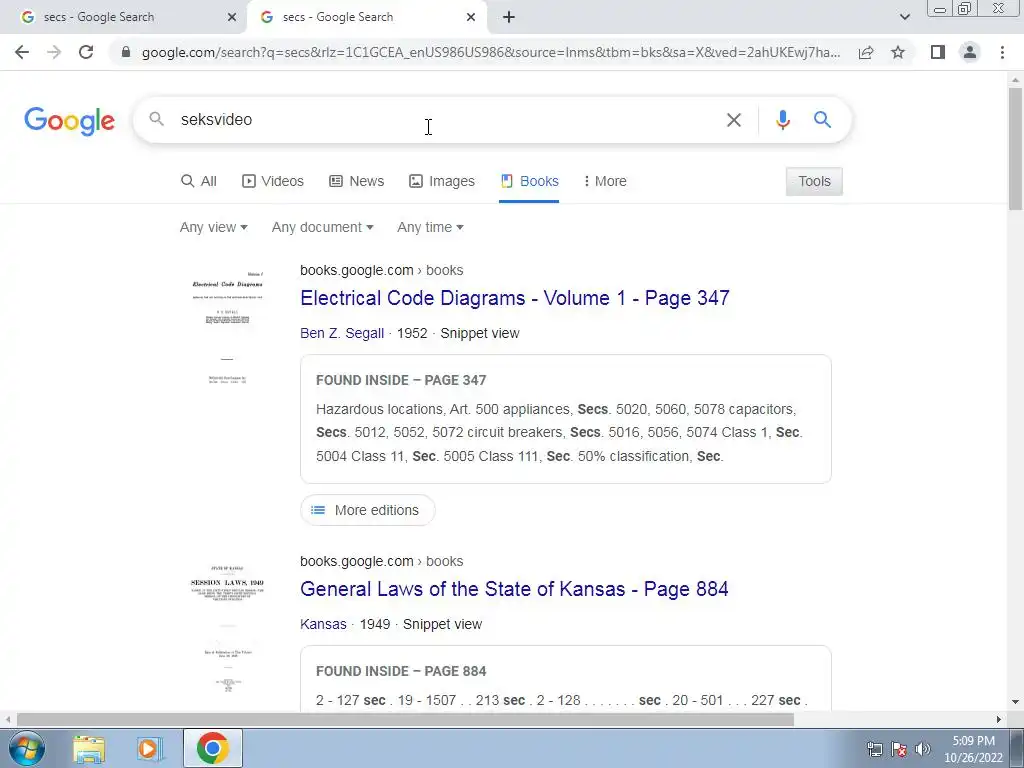Open the More search categories menu
The height and width of the screenshot is (768, 1024).
(605, 181)
